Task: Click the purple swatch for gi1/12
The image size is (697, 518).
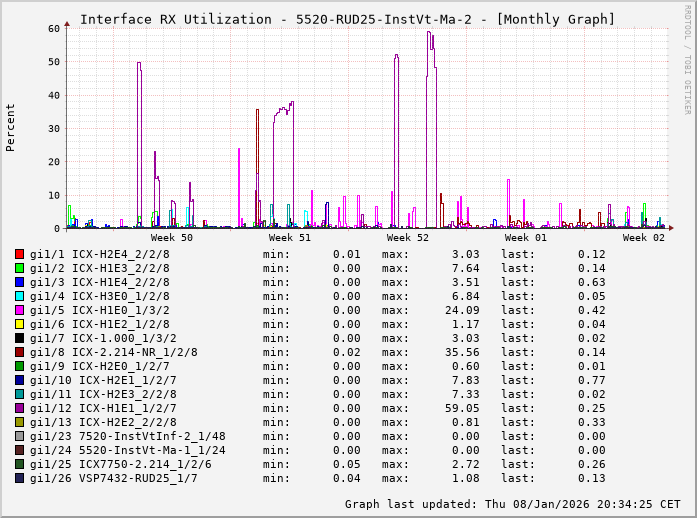Action: click(19, 408)
